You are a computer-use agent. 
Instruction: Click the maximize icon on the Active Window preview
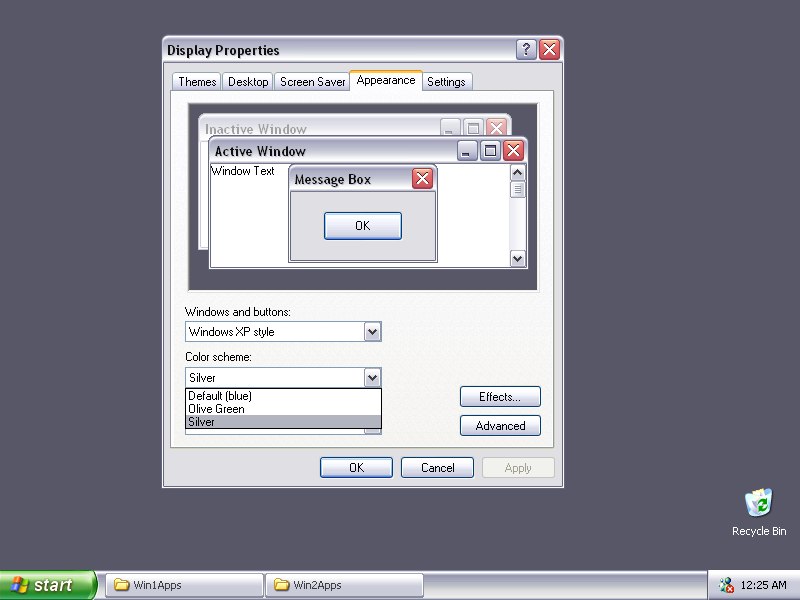[490, 150]
